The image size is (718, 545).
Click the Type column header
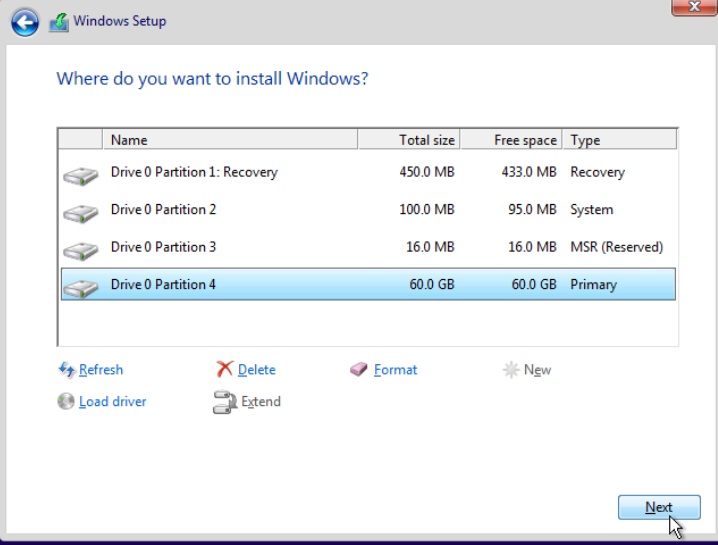point(619,140)
